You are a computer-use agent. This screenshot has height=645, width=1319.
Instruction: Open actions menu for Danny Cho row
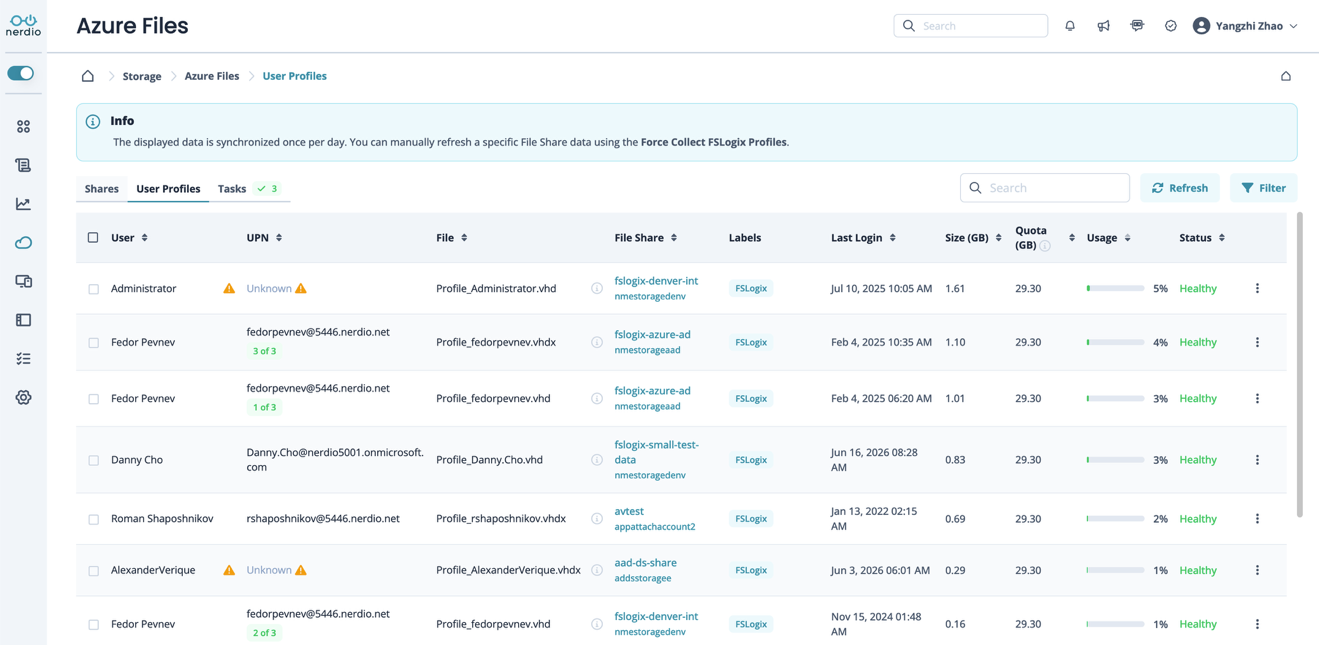[x=1257, y=460]
